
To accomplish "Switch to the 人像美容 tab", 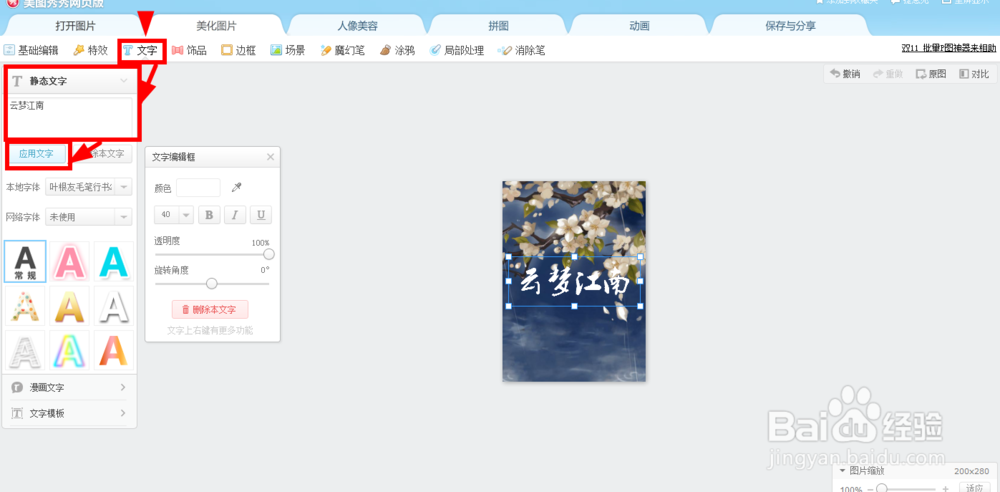I will tap(358, 26).
